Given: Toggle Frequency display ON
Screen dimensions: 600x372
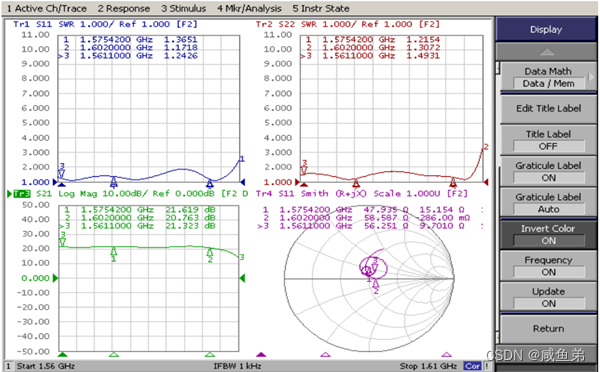Looking at the screenshot, I should tap(548, 266).
